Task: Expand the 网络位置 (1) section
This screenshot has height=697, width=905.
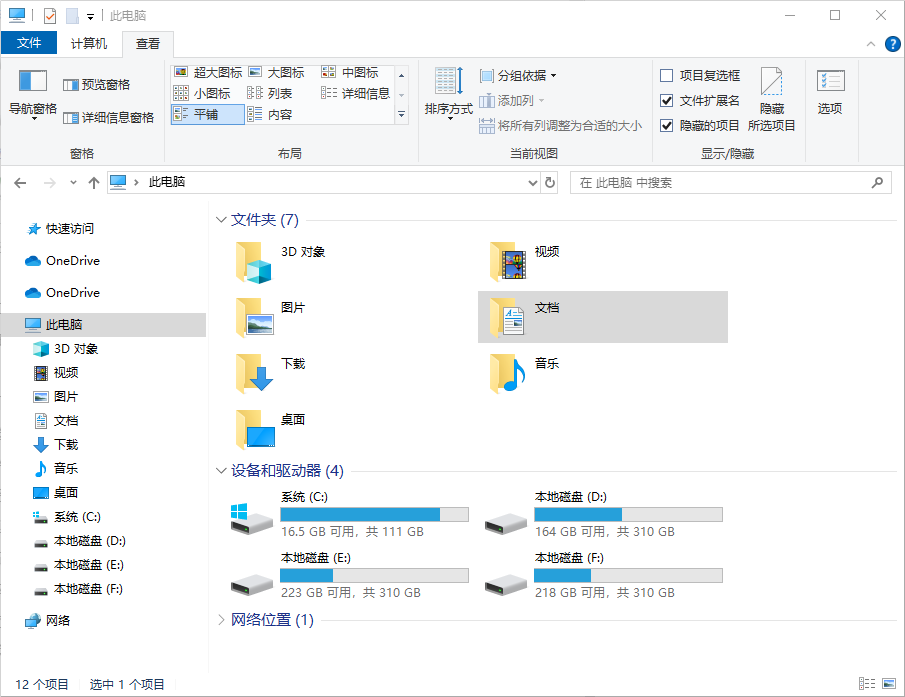Action: point(221,620)
